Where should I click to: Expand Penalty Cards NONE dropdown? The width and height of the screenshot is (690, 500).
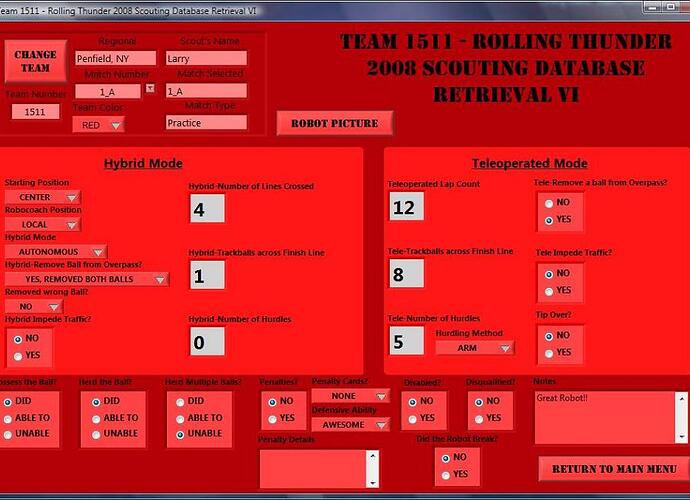tap(350, 396)
